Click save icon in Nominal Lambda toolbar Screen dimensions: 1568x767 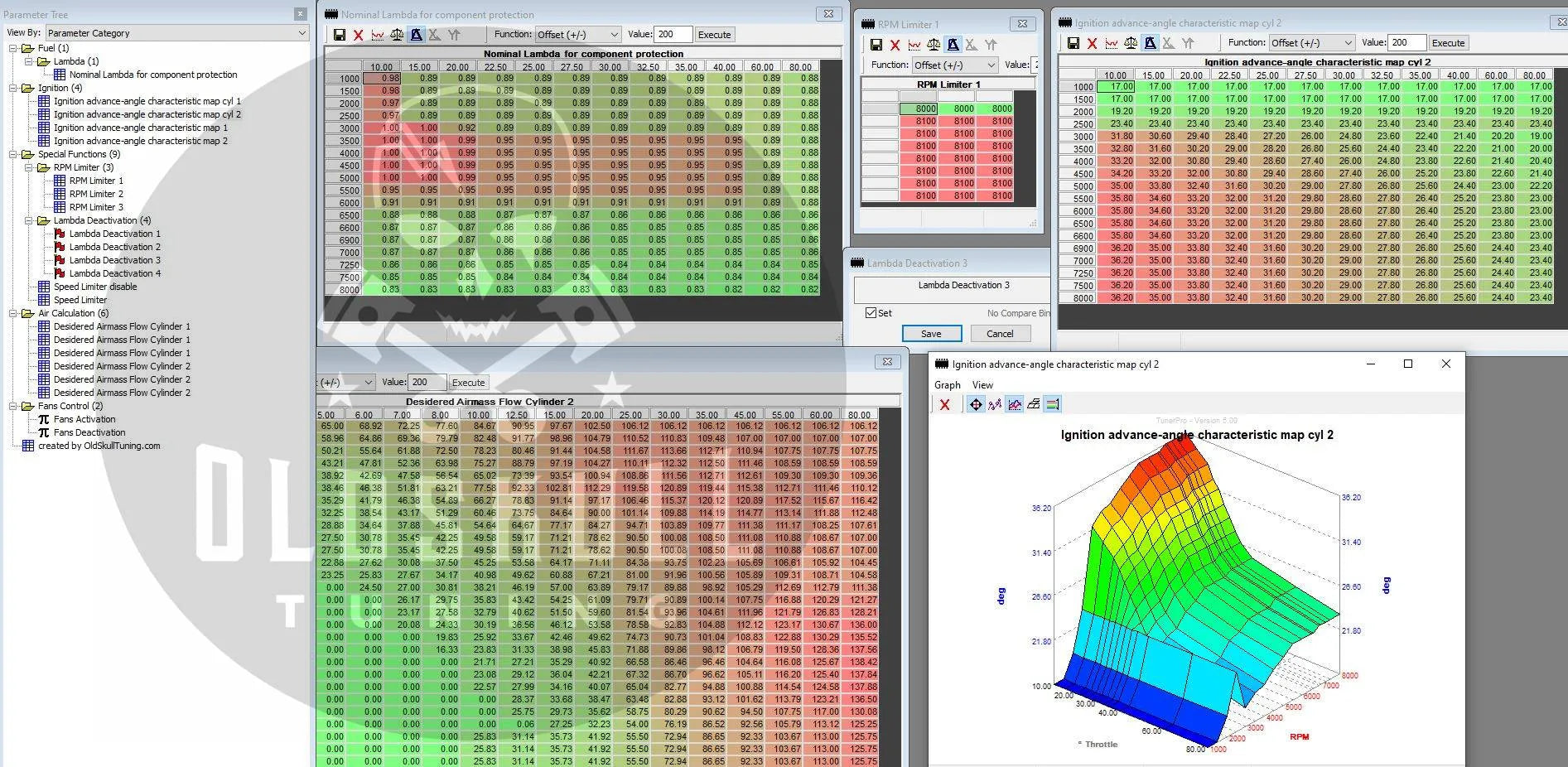[x=340, y=35]
